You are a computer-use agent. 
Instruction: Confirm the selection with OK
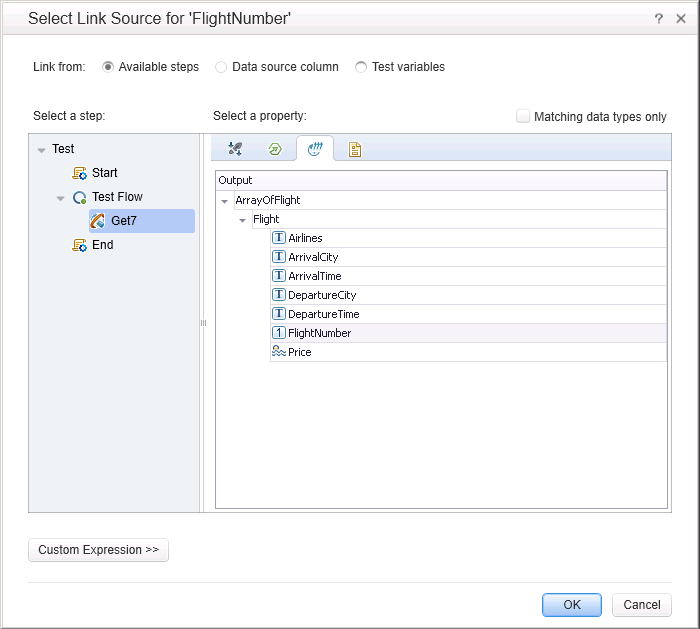[x=571, y=605]
